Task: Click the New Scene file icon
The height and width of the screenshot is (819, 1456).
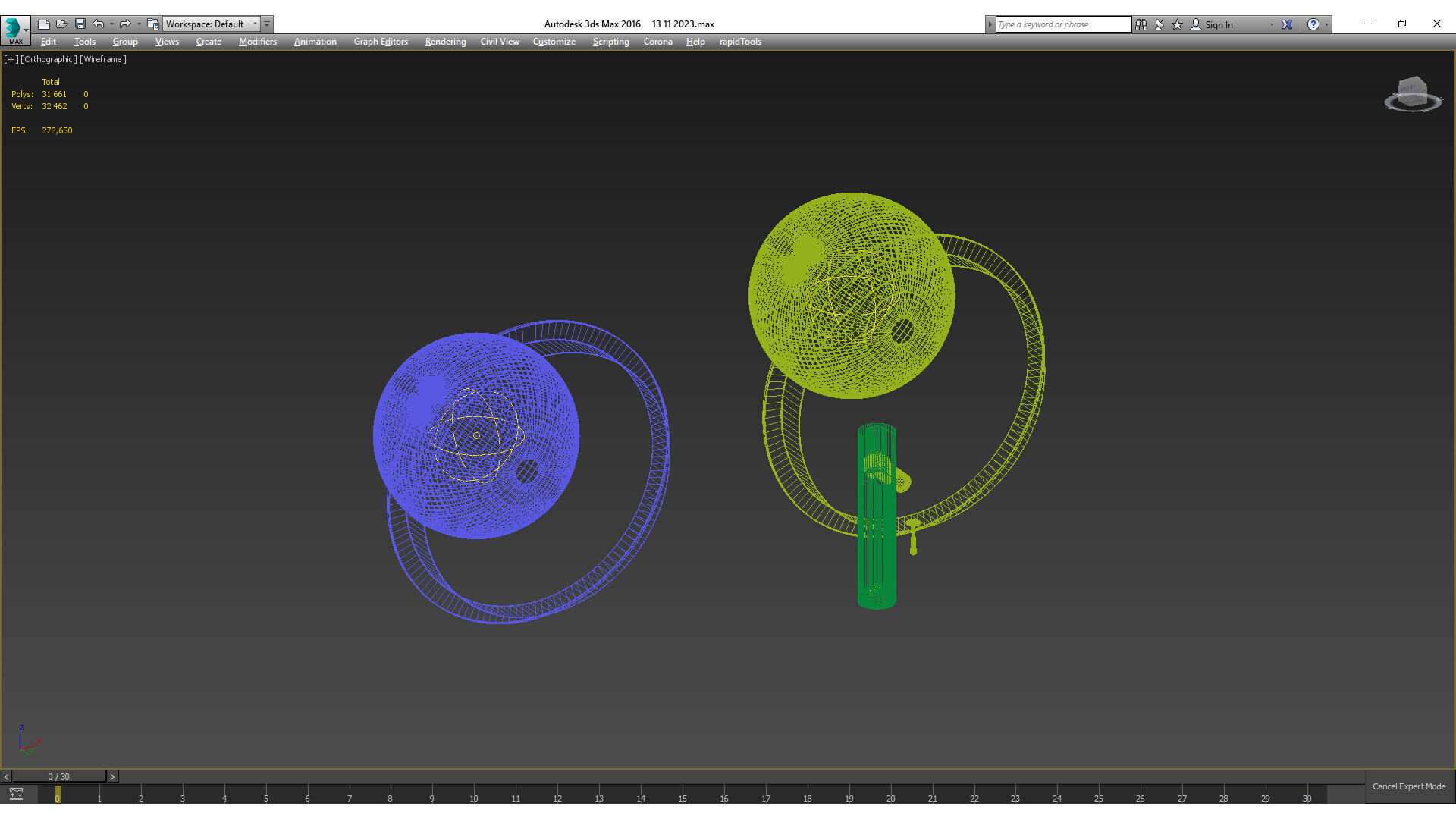Action: (44, 24)
